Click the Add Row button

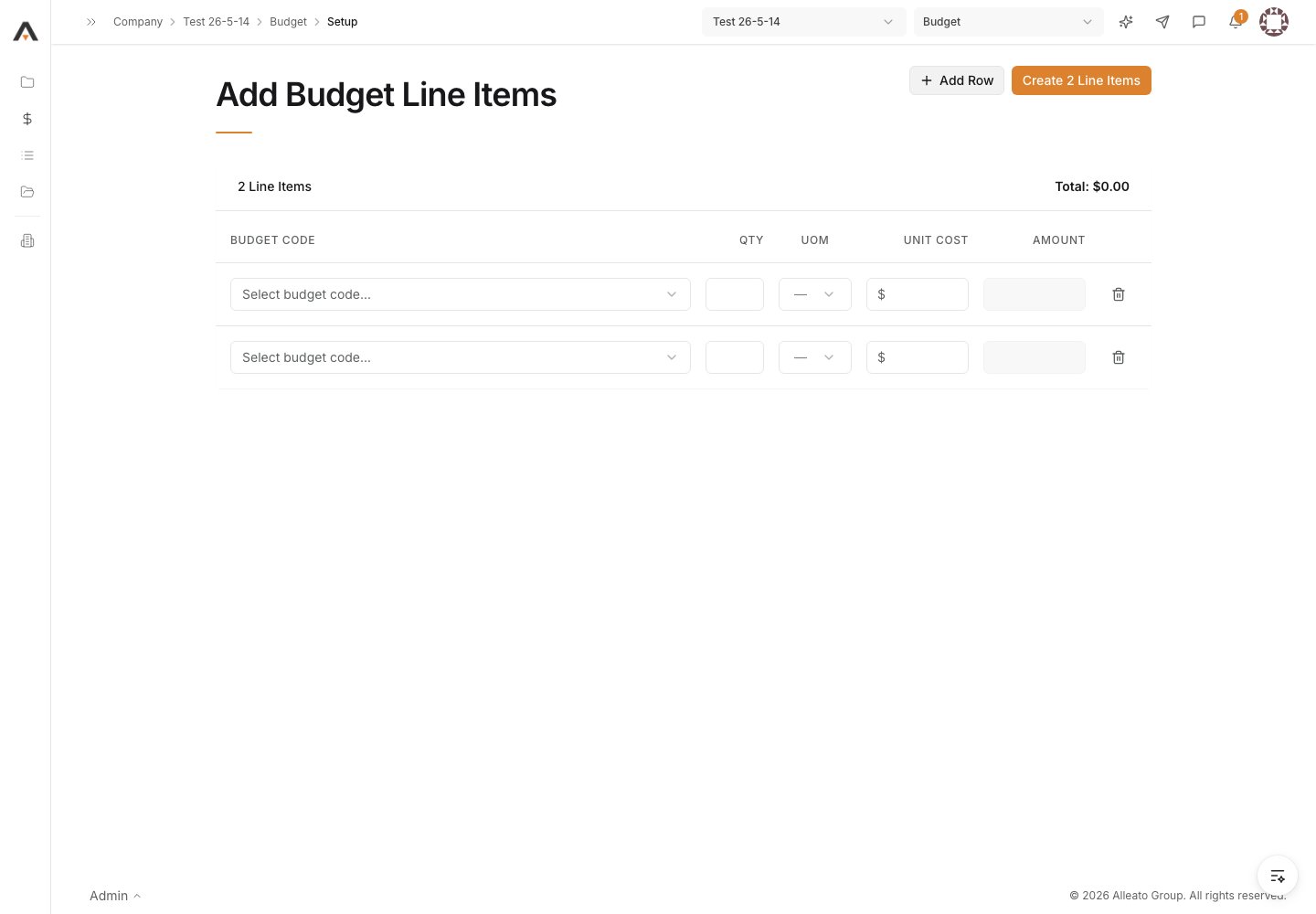click(957, 80)
